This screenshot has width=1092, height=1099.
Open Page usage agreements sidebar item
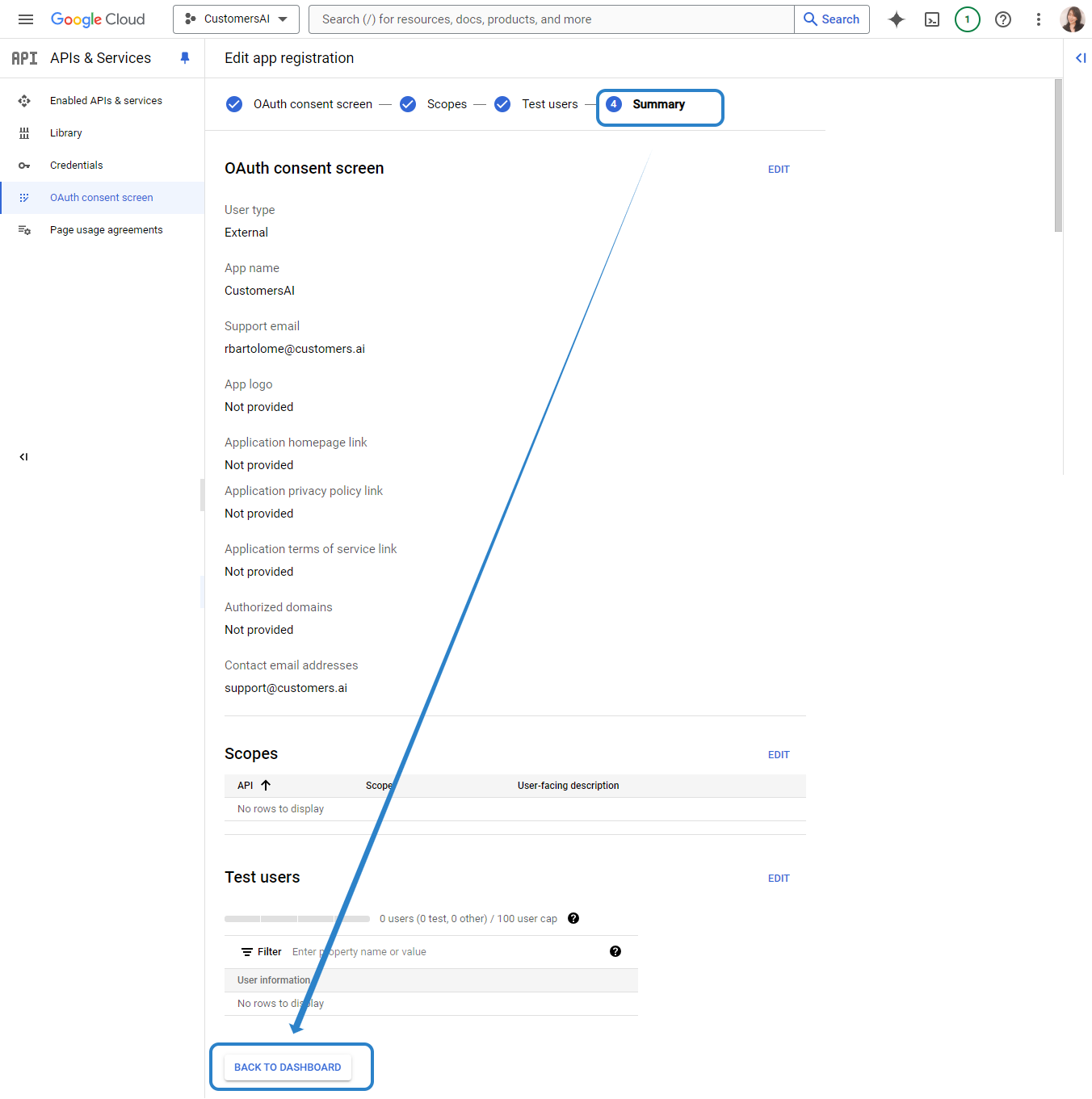[107, 230]
